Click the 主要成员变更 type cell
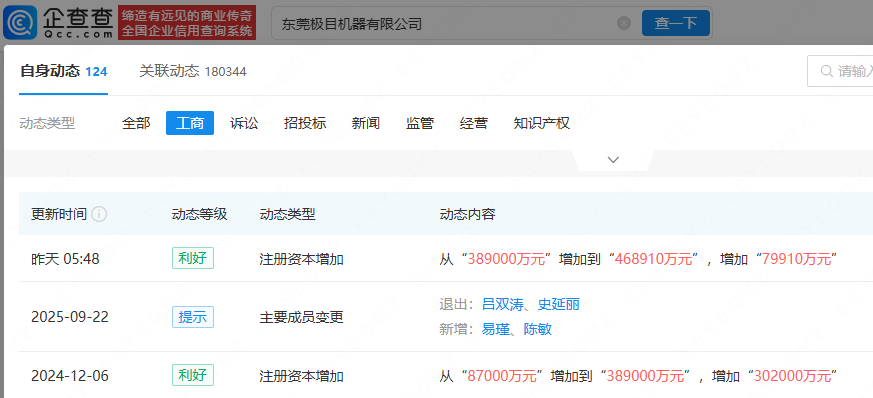This screenshot has height=398, width=873. [x=301, y=317]
